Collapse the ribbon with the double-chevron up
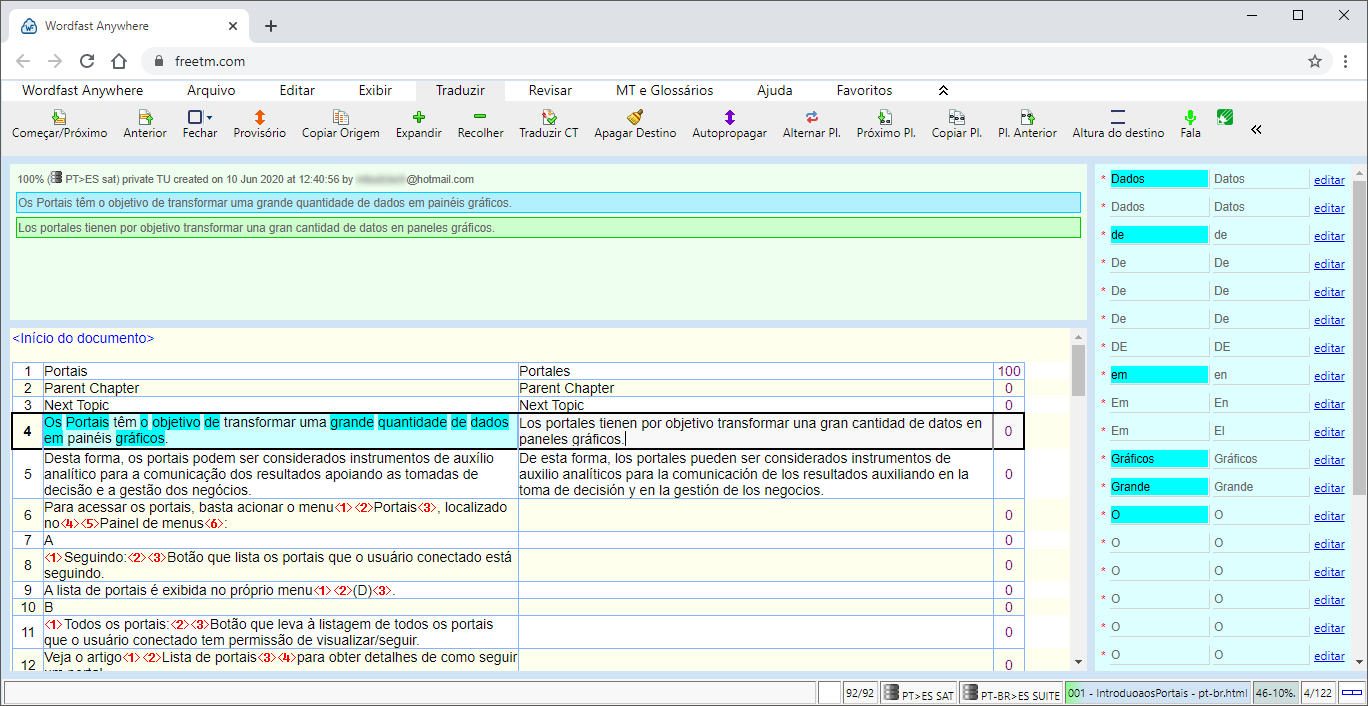This screenshot has width=1368, height=706. click(x=943, y=90)
